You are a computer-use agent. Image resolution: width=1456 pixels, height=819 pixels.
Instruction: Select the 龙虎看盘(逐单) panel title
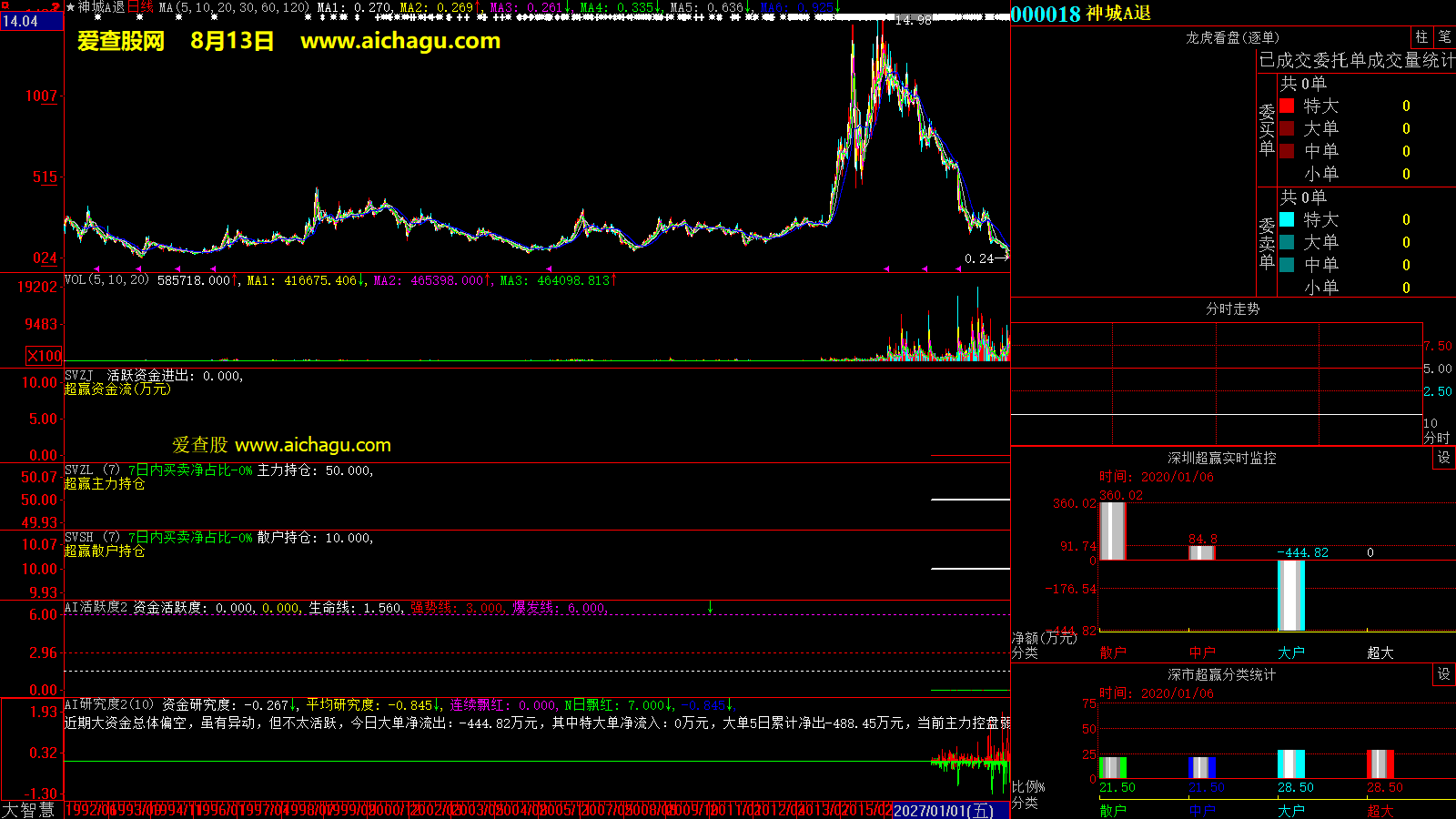[x=1232, y=37]
